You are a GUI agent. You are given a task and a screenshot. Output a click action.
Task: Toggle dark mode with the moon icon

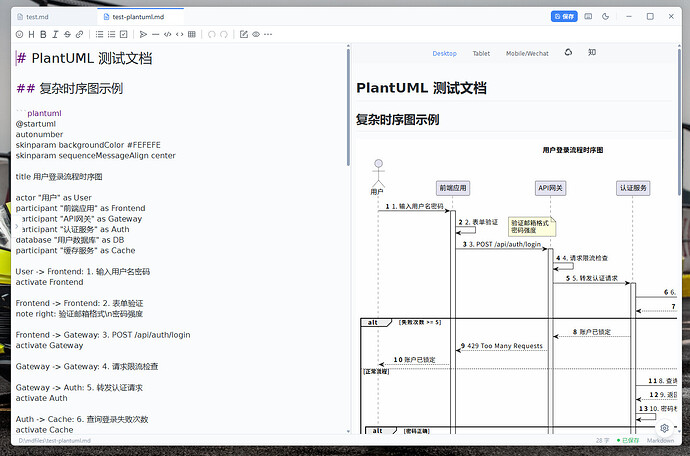[606, 16]
